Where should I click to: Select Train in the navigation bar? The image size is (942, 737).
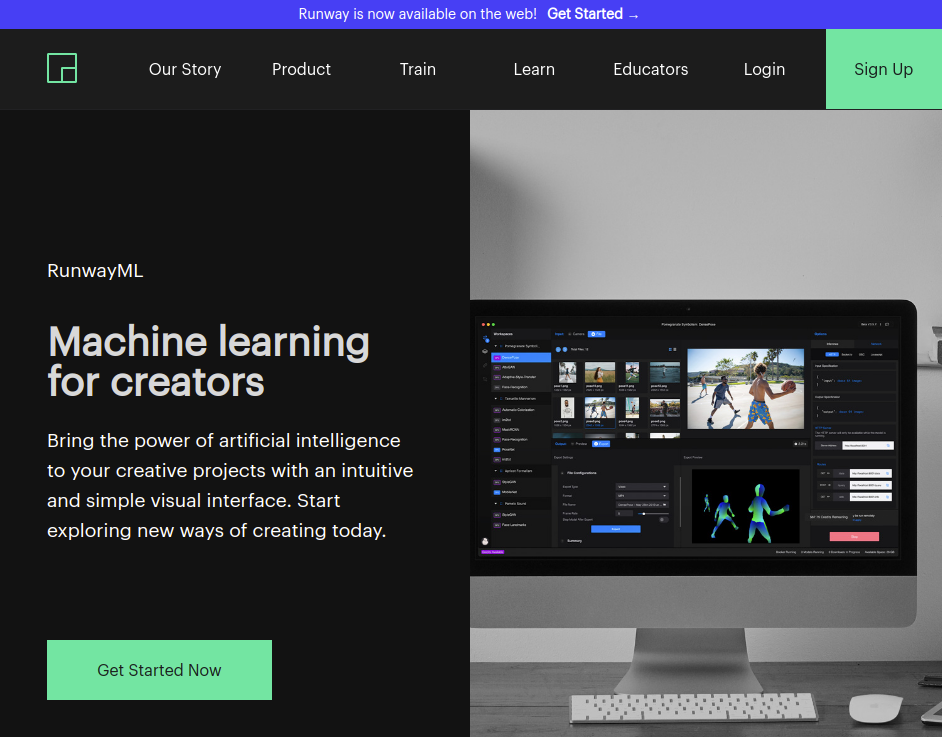point(418,69)
